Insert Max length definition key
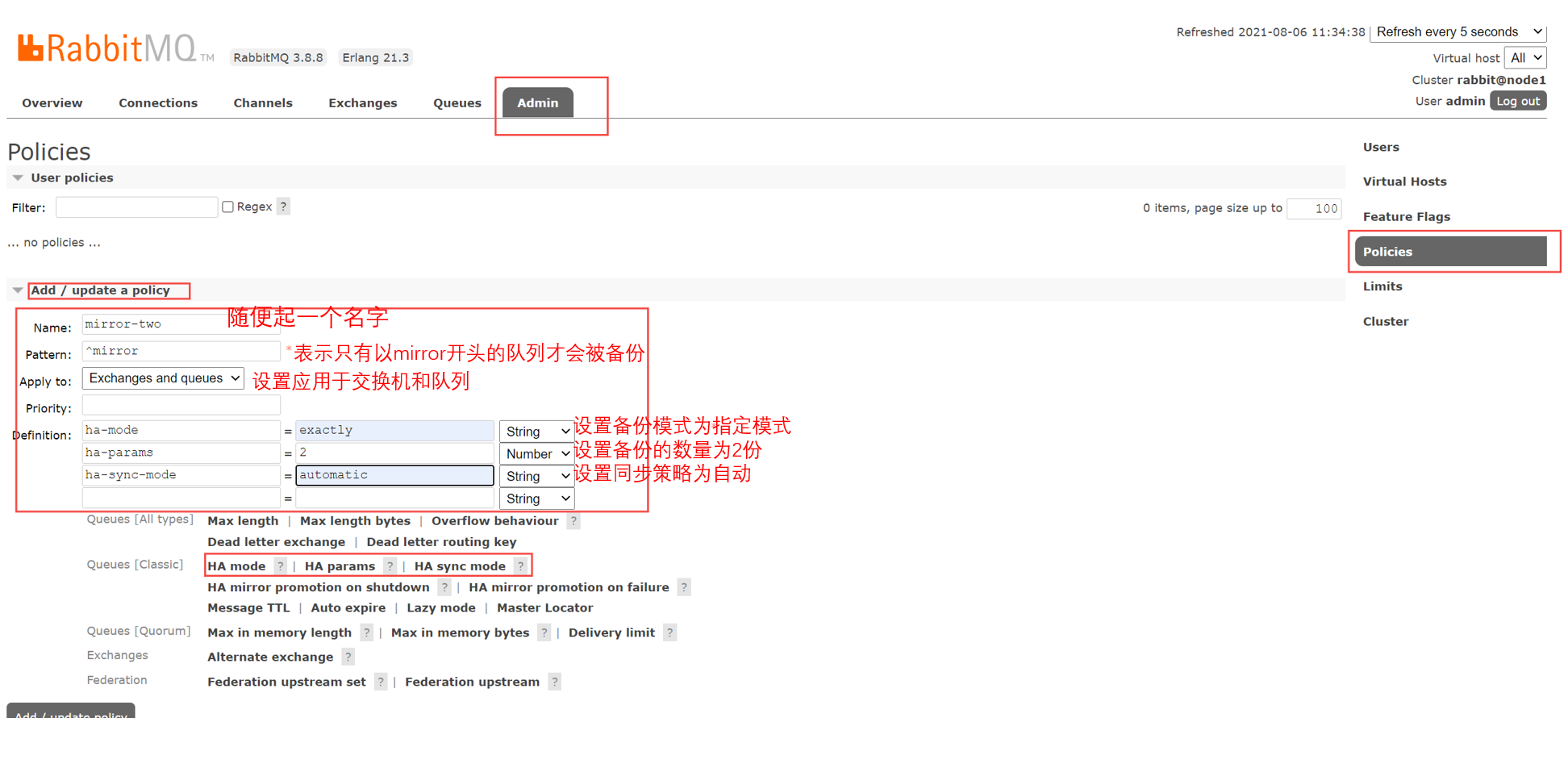The width and height of the screenshot is (1568, 772). 243,521
